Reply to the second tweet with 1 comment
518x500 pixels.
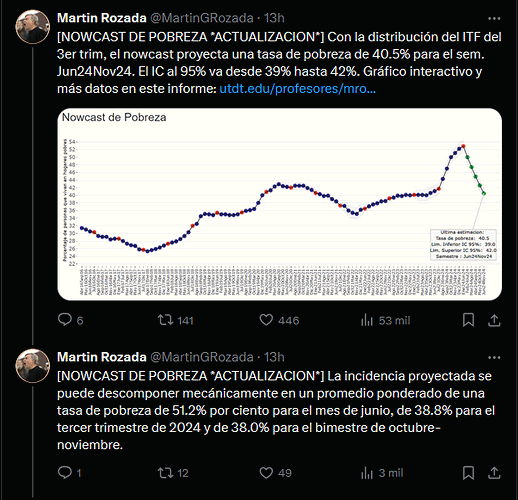tap(69, 472)
